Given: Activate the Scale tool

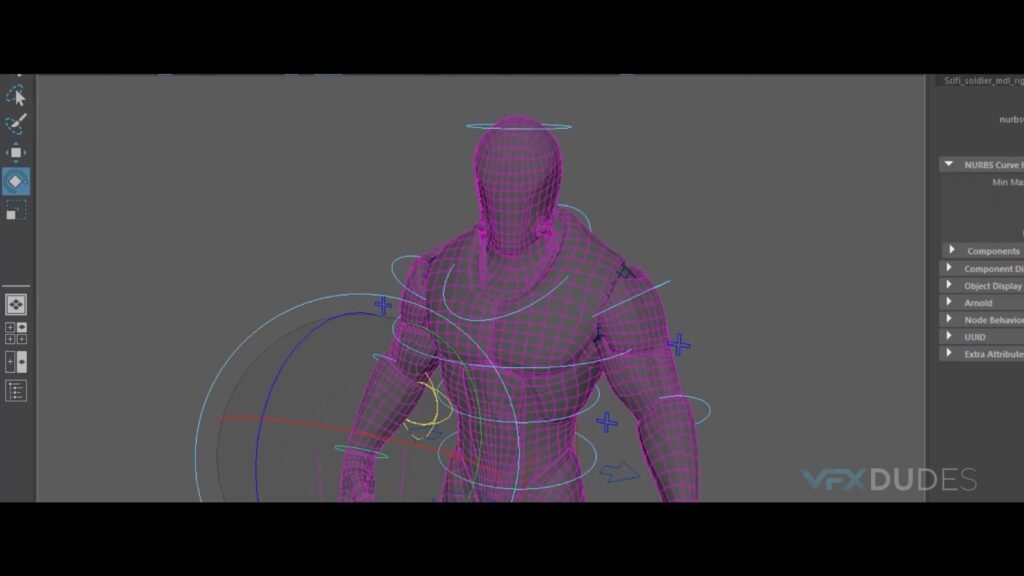Looking at the screenshot, I should pyautogui.click(x=16, y=210).
